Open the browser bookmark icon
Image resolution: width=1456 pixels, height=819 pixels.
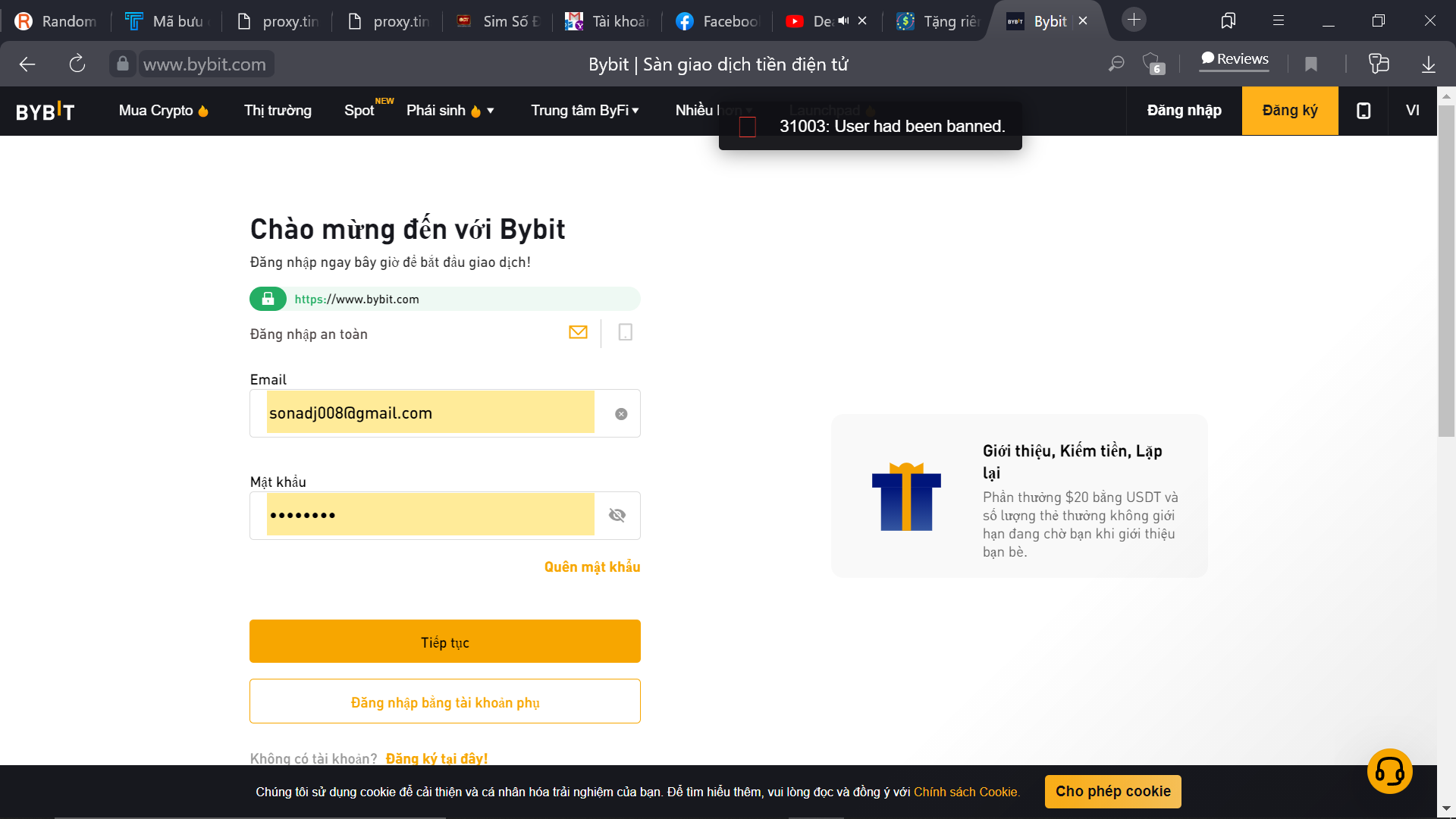[1310, 64]
